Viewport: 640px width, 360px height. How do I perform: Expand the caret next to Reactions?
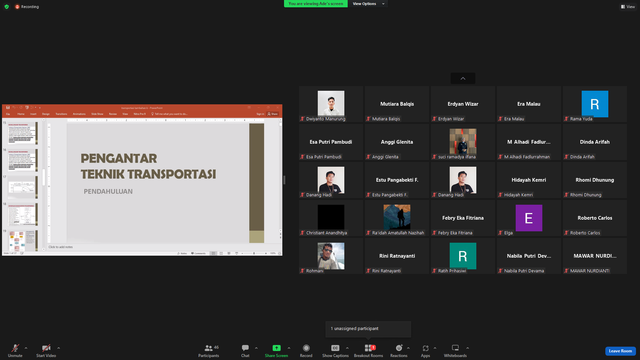pos(408,348)
